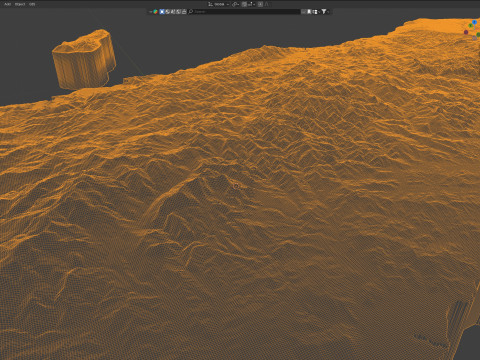Choose the proportional editing falloff curve
This screenshot has height=360, width=480.
click(267, 4)
